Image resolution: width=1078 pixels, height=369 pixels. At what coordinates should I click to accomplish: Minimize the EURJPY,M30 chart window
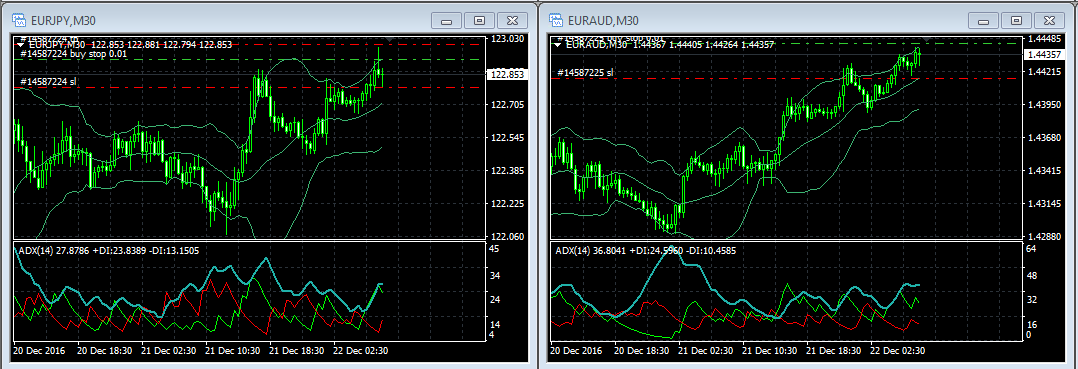446,21
